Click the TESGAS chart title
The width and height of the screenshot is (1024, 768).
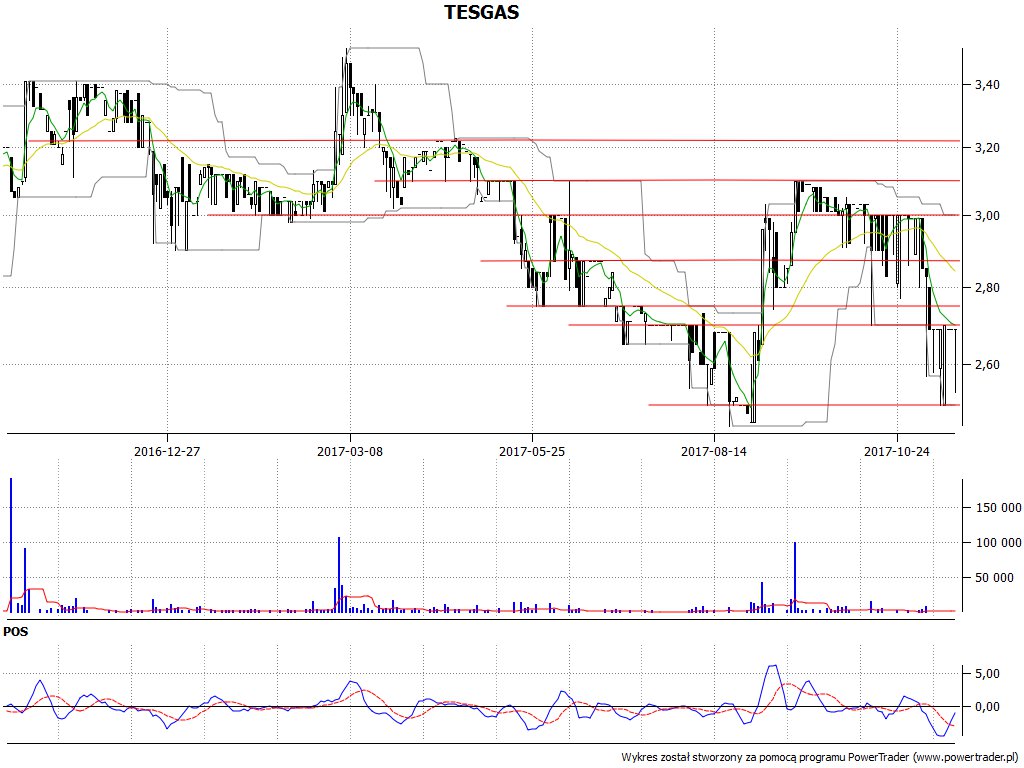click(481, 12)
